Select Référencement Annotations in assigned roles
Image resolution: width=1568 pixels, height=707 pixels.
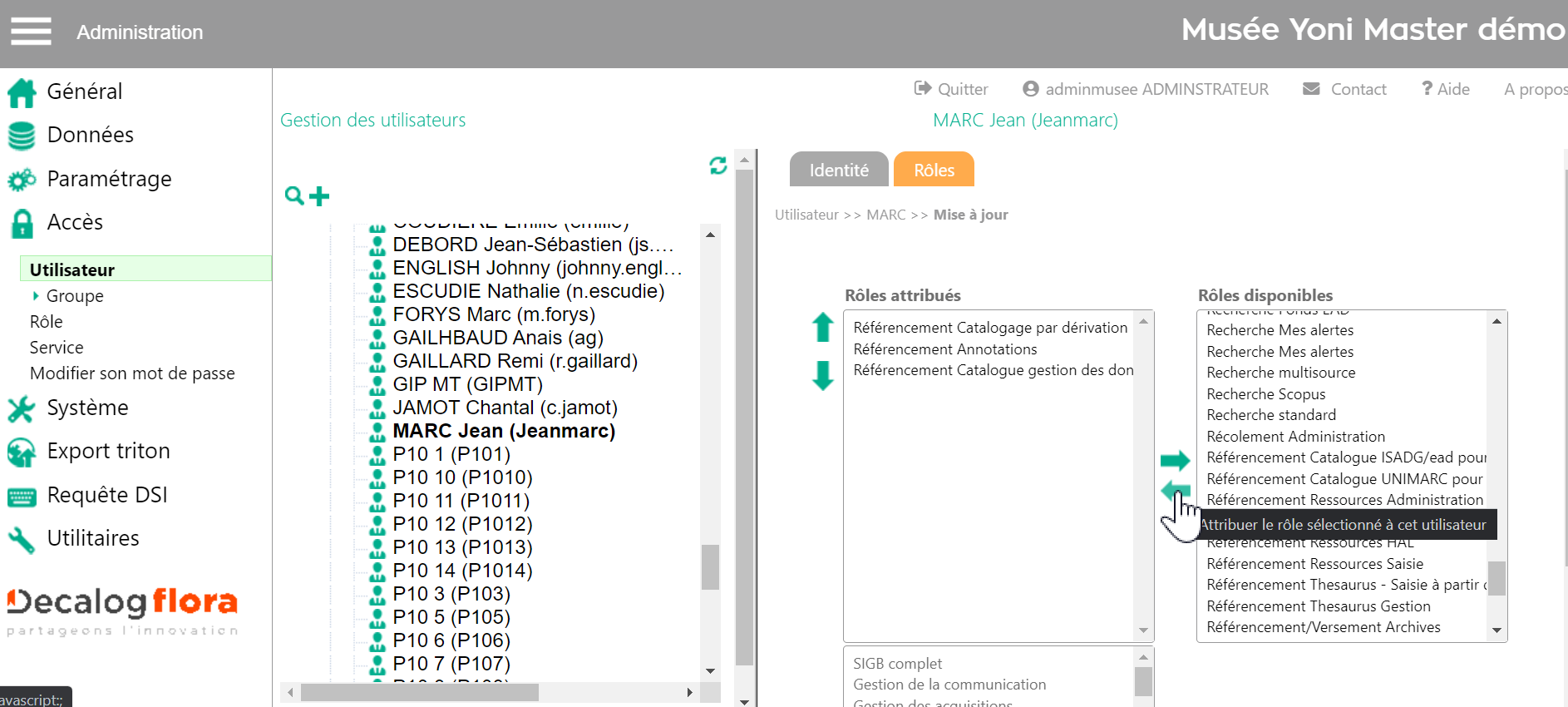(944, 349)
